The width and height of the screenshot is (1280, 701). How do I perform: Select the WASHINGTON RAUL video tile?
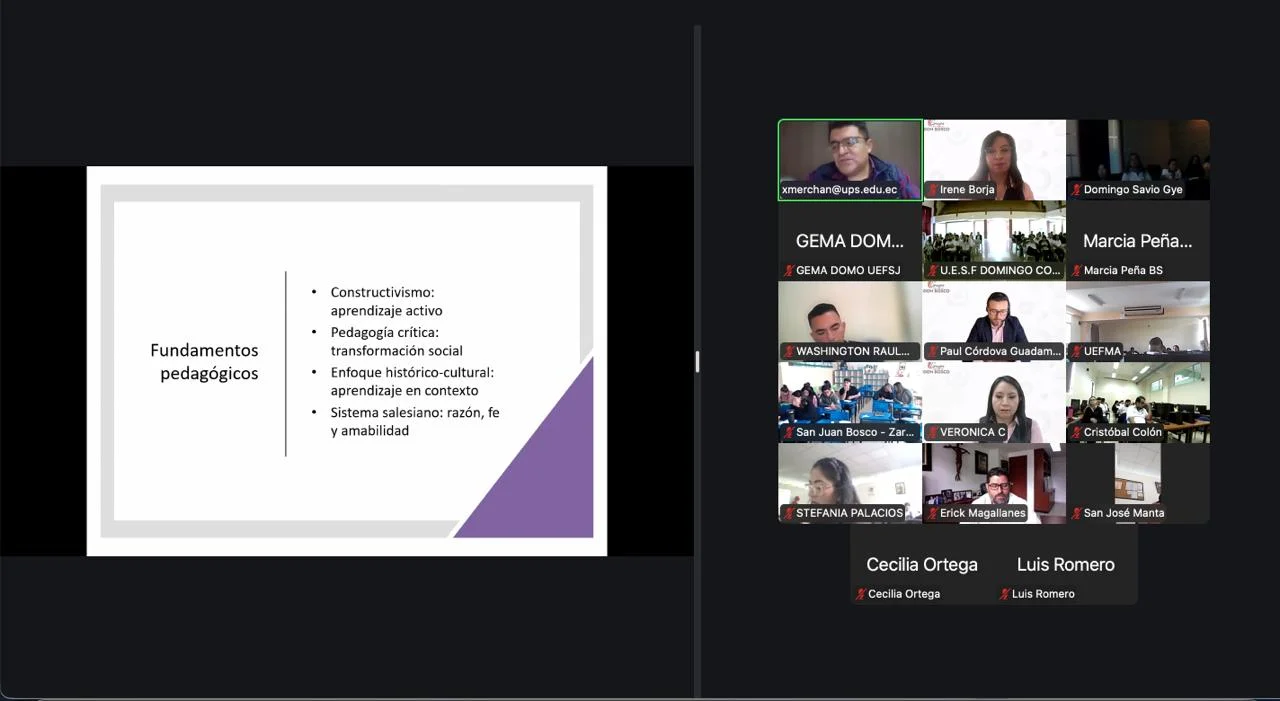click(x=850, y=315)
